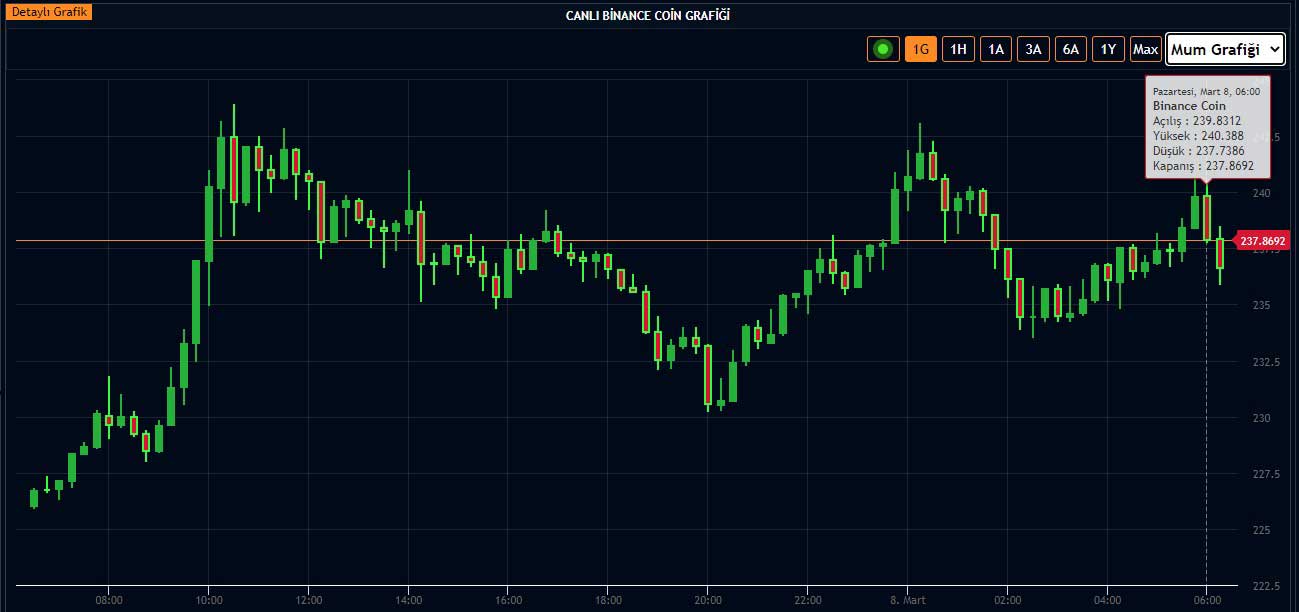The height and width of the screenshot is (612, 1299).
Task: Click the Yüksek : 240.388 value
Action: pyautogui.click(x=1198, y=136)
